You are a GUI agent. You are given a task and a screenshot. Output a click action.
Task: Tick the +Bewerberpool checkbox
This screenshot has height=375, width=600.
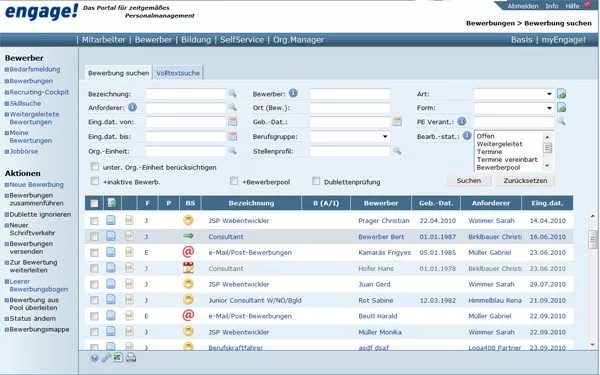tap(234, 181)
